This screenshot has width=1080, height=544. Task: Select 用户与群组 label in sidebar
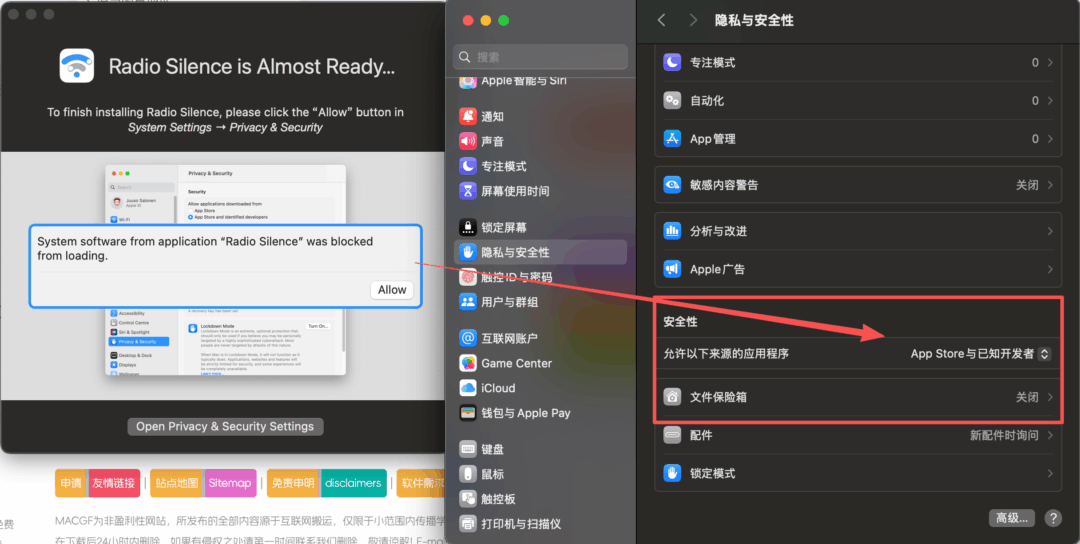[x=510, y=302]
